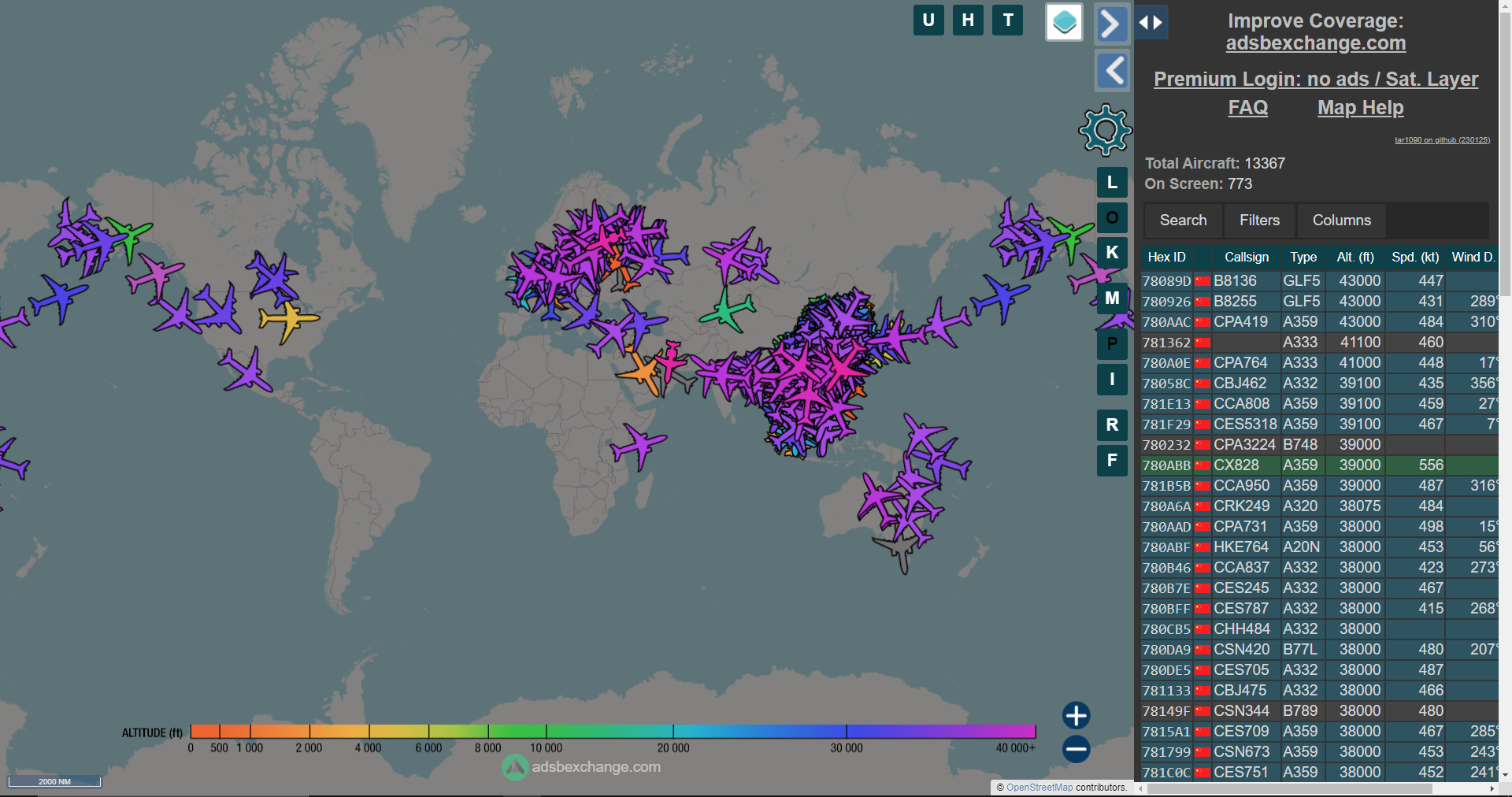Click the left chevron arrow button
Screen dimensions: 1512x797
1111,72
